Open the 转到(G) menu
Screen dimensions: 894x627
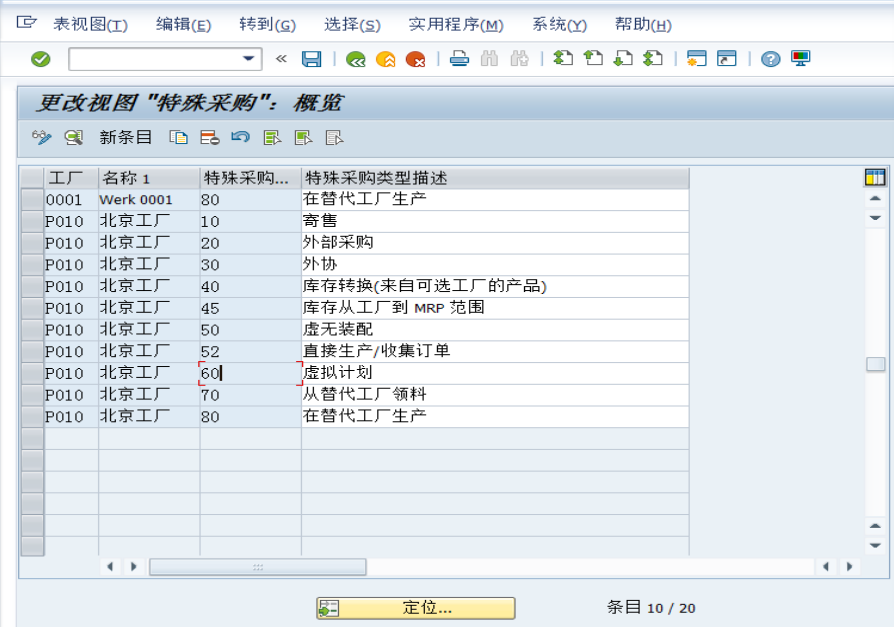pos(267,25)
